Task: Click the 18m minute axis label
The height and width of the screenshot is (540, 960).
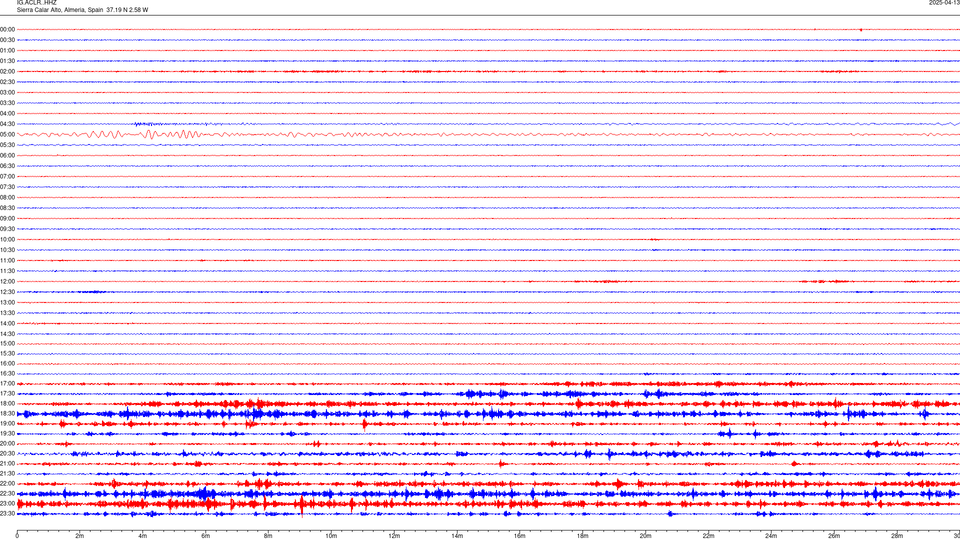Action: click(x=583, y=536)
